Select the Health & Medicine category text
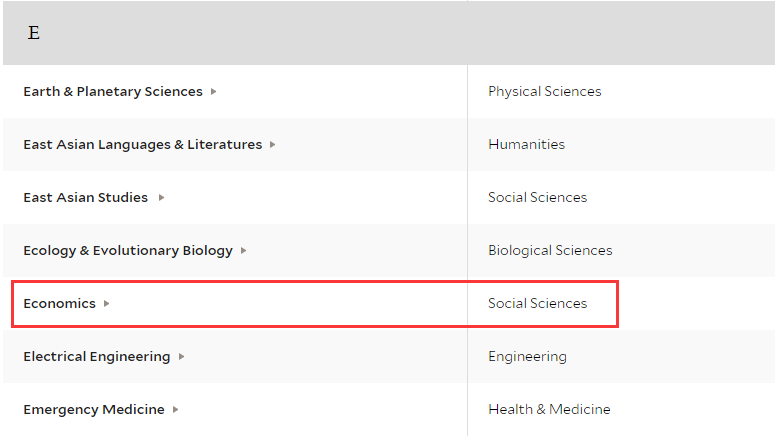The width and height of the screenshot is (775, 436). [549, 409]
